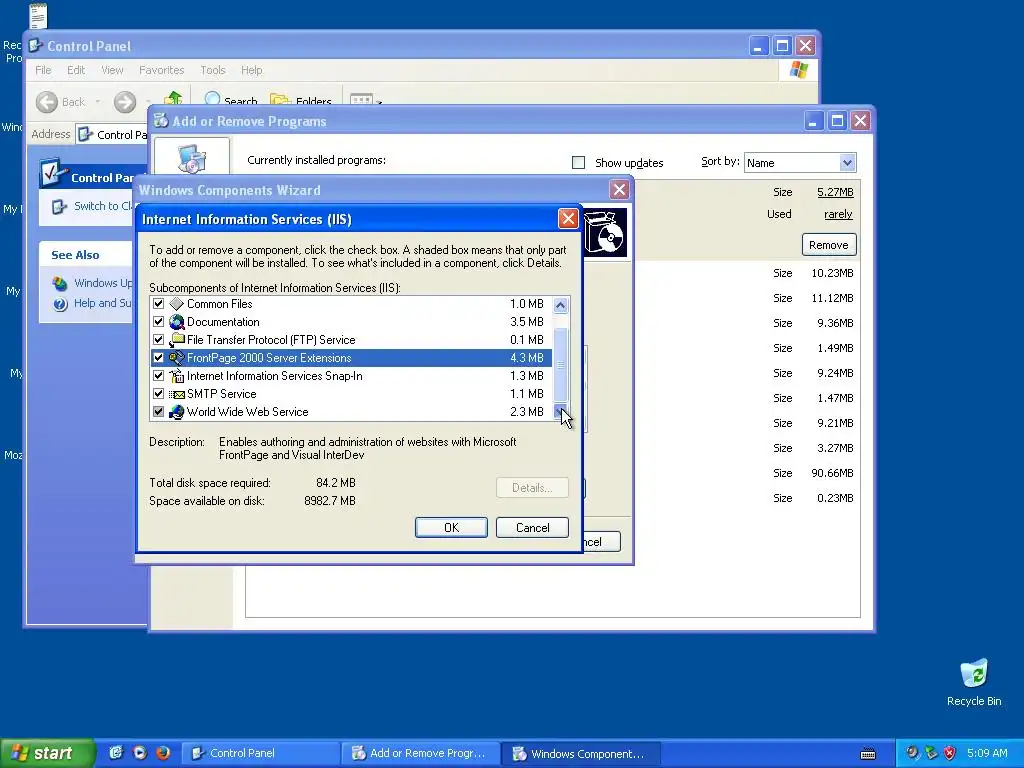Click the World Wide Web Service icon
This screenshot has height=768, width=1024.
[x=176, y=412]
